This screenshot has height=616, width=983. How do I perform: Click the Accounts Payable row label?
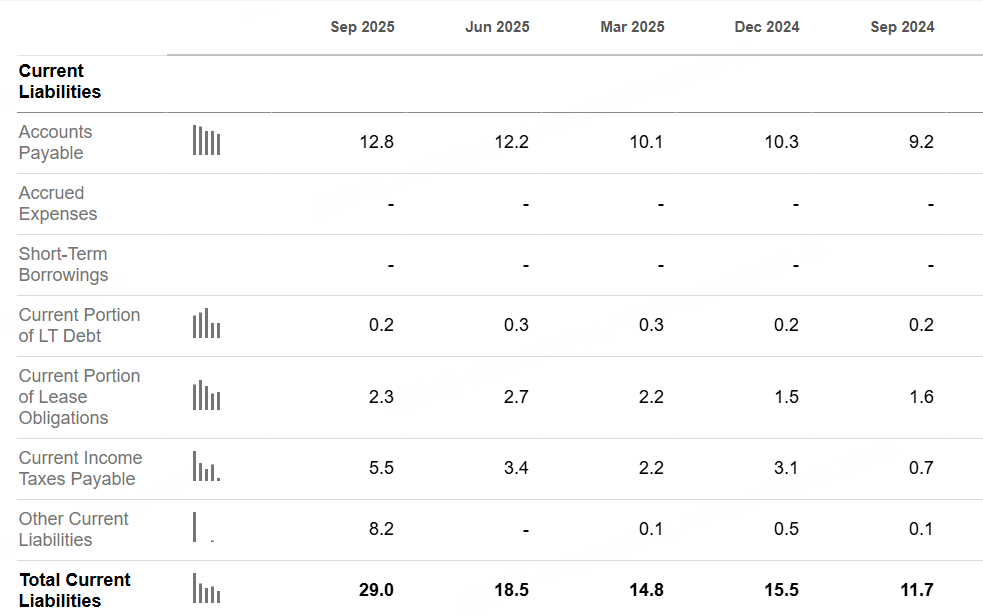[56, 142]
